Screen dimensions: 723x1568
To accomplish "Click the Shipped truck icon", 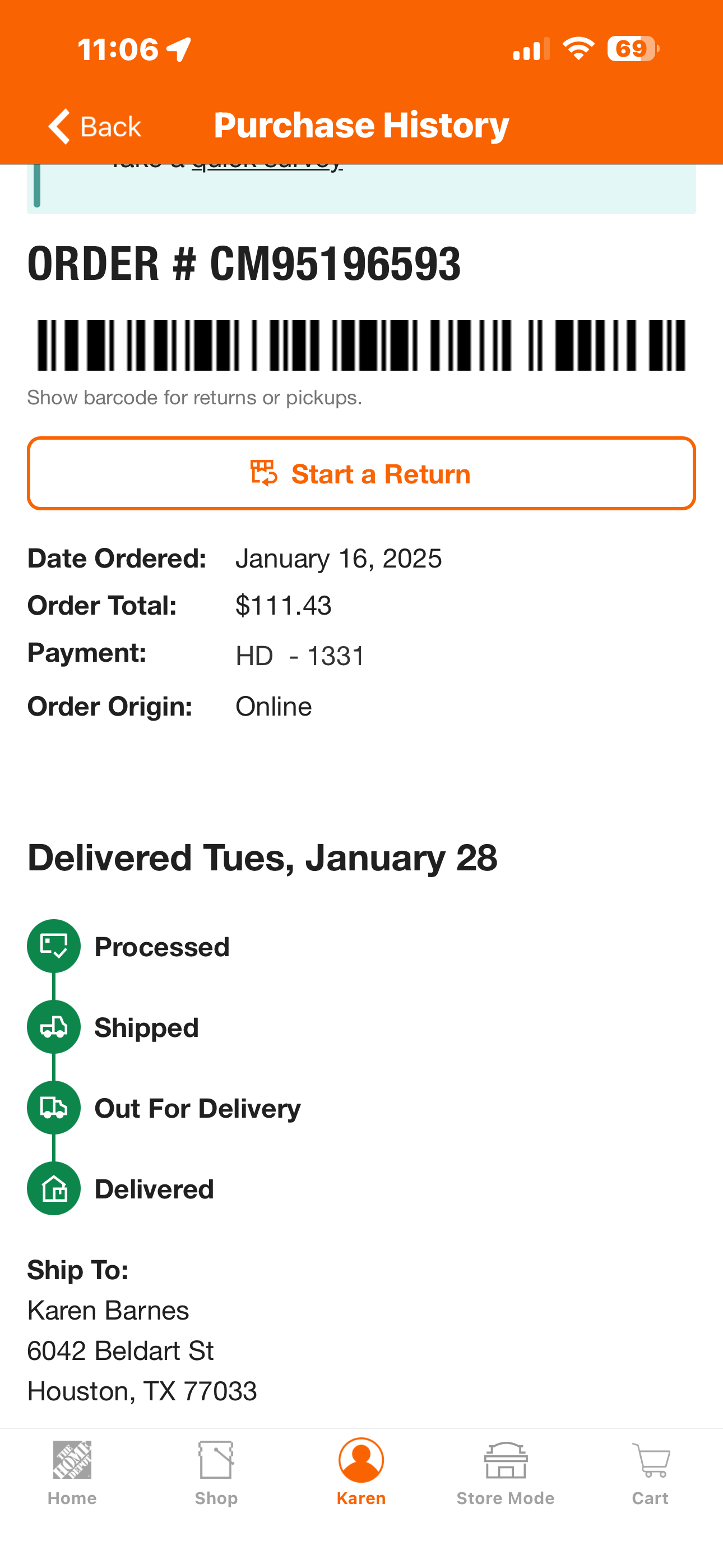I will pyautogui.click(x=54, y=1027).
